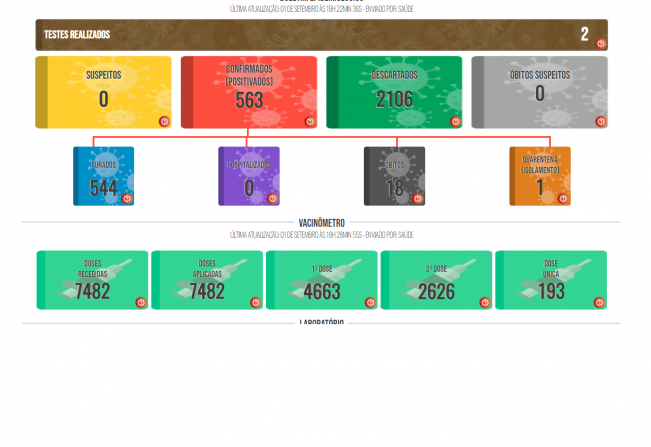Select the Confirmados (Positivados) card showing 563
This screenshot has height=447, width=651.
point(249,92)
